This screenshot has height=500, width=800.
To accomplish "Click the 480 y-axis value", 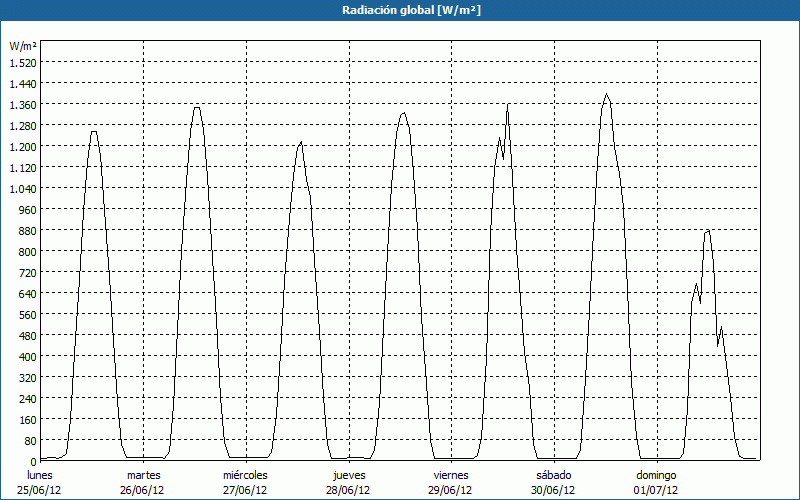I will (x=28, y=336).
